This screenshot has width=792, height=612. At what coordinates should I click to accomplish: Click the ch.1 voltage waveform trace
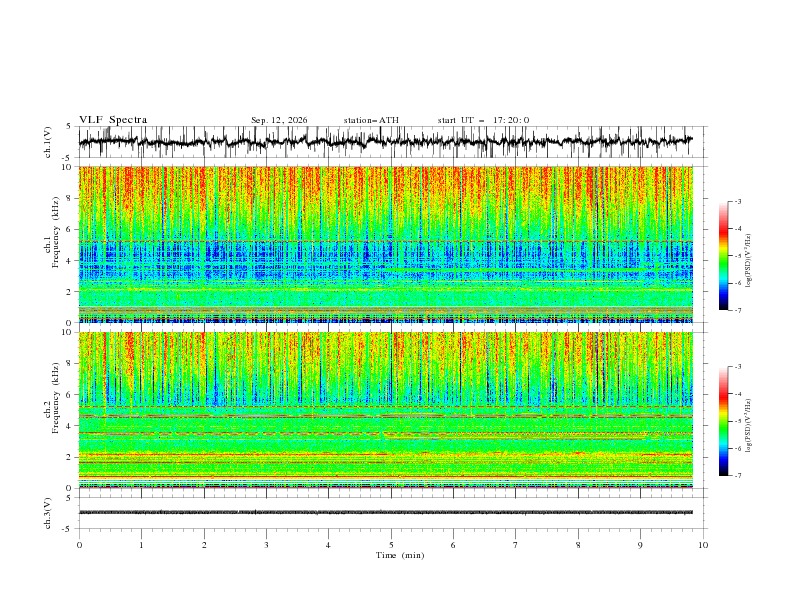click(x=386, y=142)
